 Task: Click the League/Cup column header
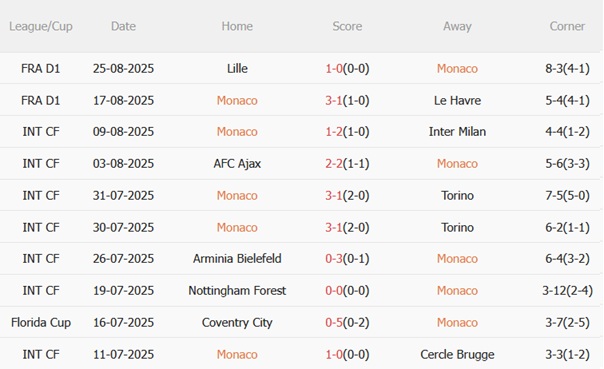click(x=41, y=26)
